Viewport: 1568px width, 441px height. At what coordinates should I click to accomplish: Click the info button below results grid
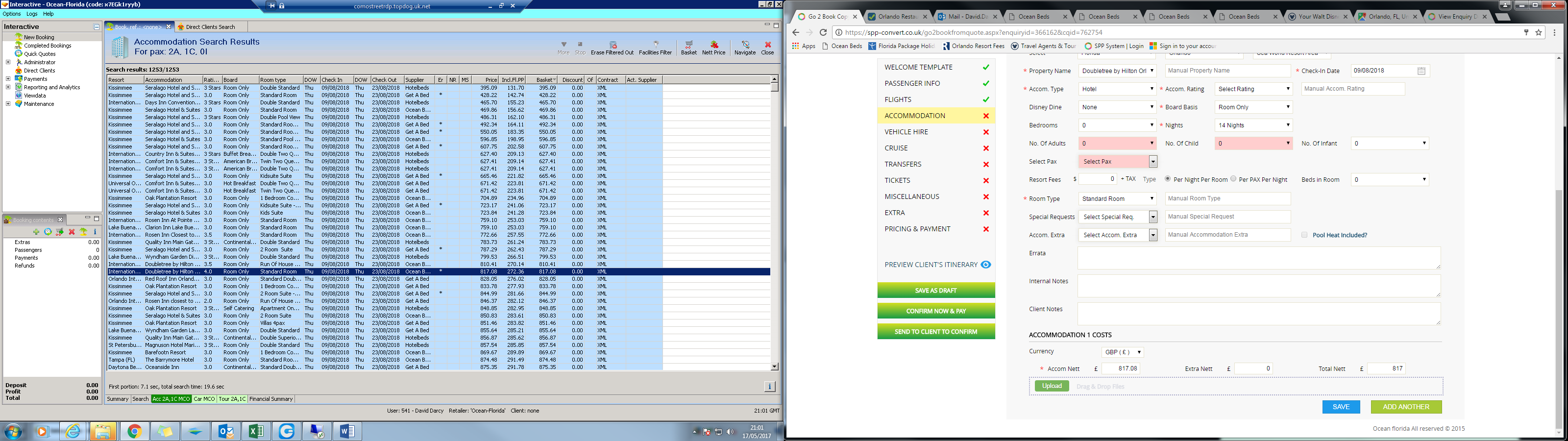tap(769, 386)
